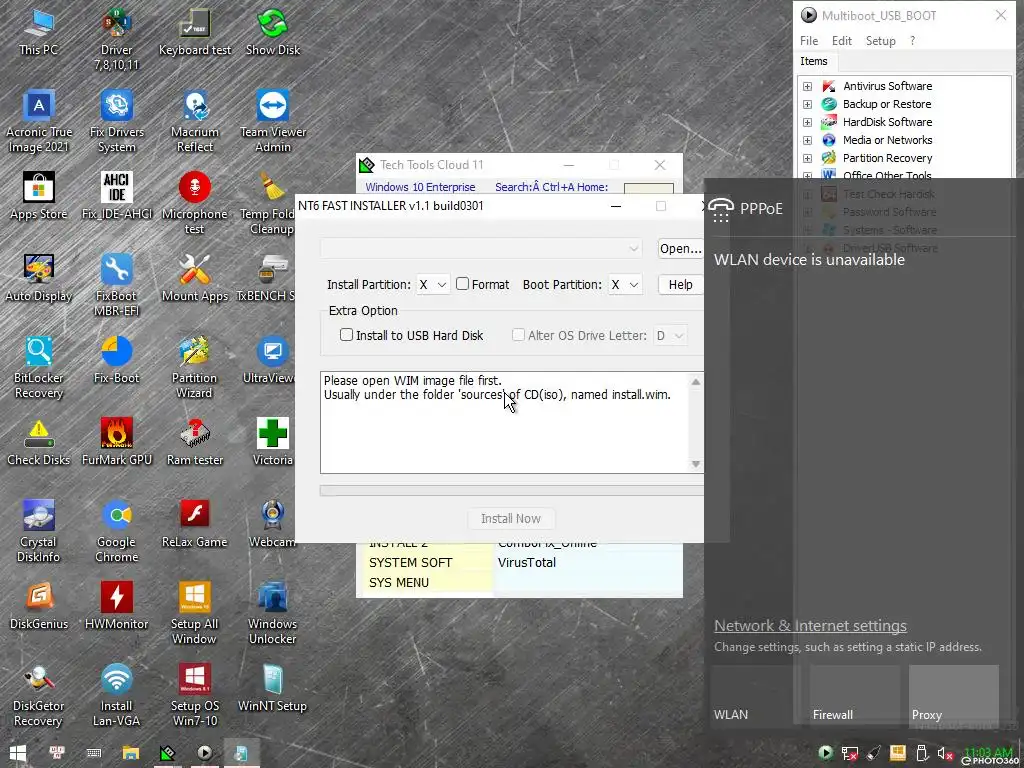Viewport: 1024px width, 768px height.
Task: Launch Ram tester shortcut
Action: coord(195,442)
